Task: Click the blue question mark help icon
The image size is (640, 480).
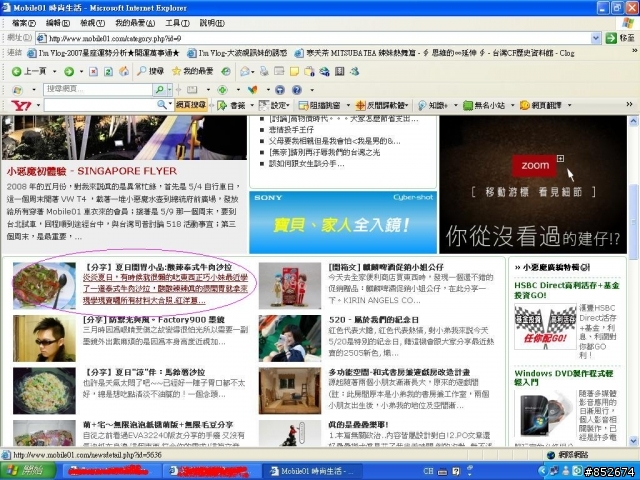Action: click(297, 89)
